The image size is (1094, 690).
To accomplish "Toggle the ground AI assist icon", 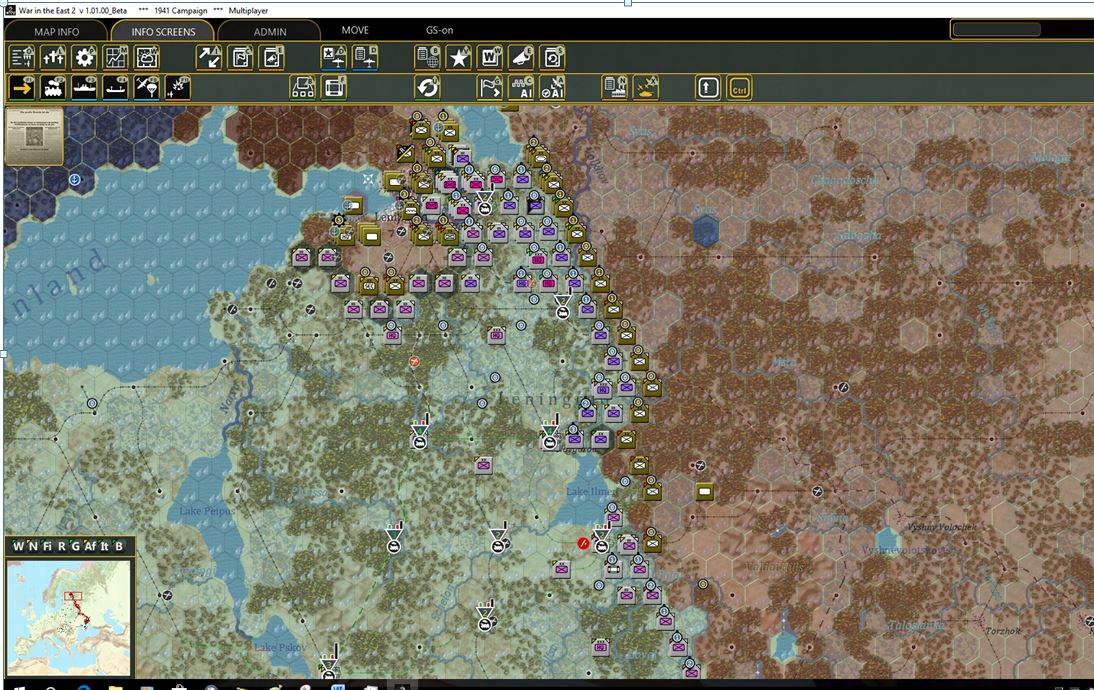I will (521, 88).
